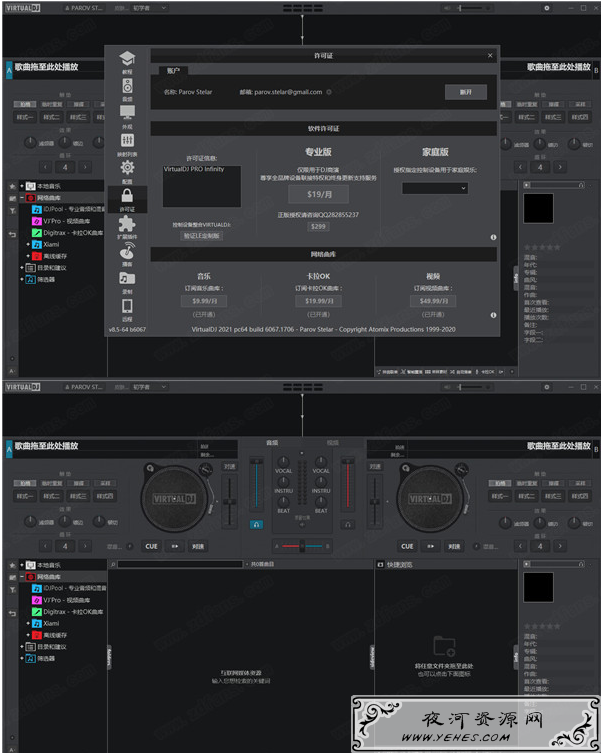Open the 播客 broadcast satellite-dish icon
Viewport: 601px width, 753px height.
point(127,251)
